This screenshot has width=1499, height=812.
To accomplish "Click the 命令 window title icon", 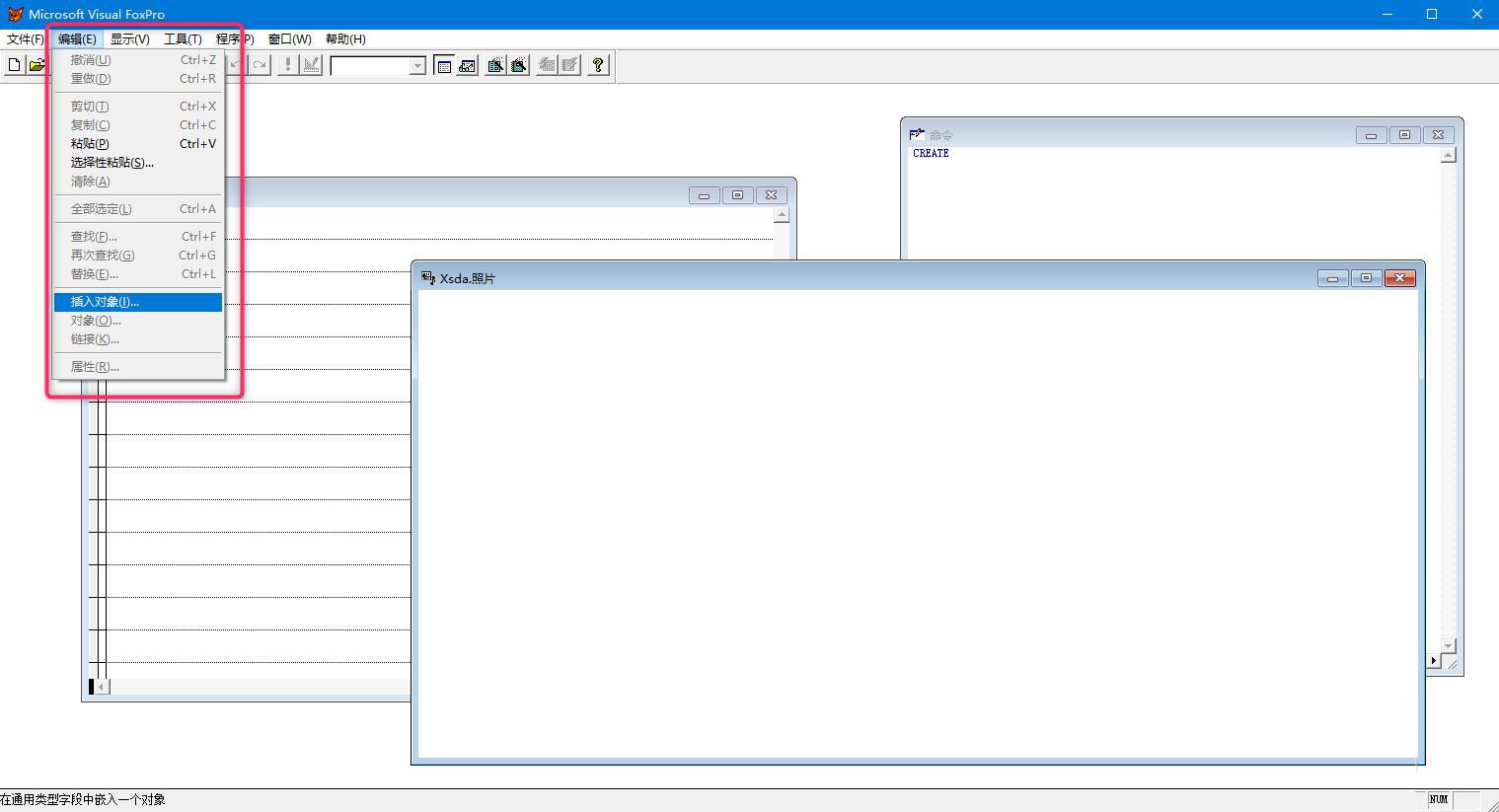I will [917, 134].
